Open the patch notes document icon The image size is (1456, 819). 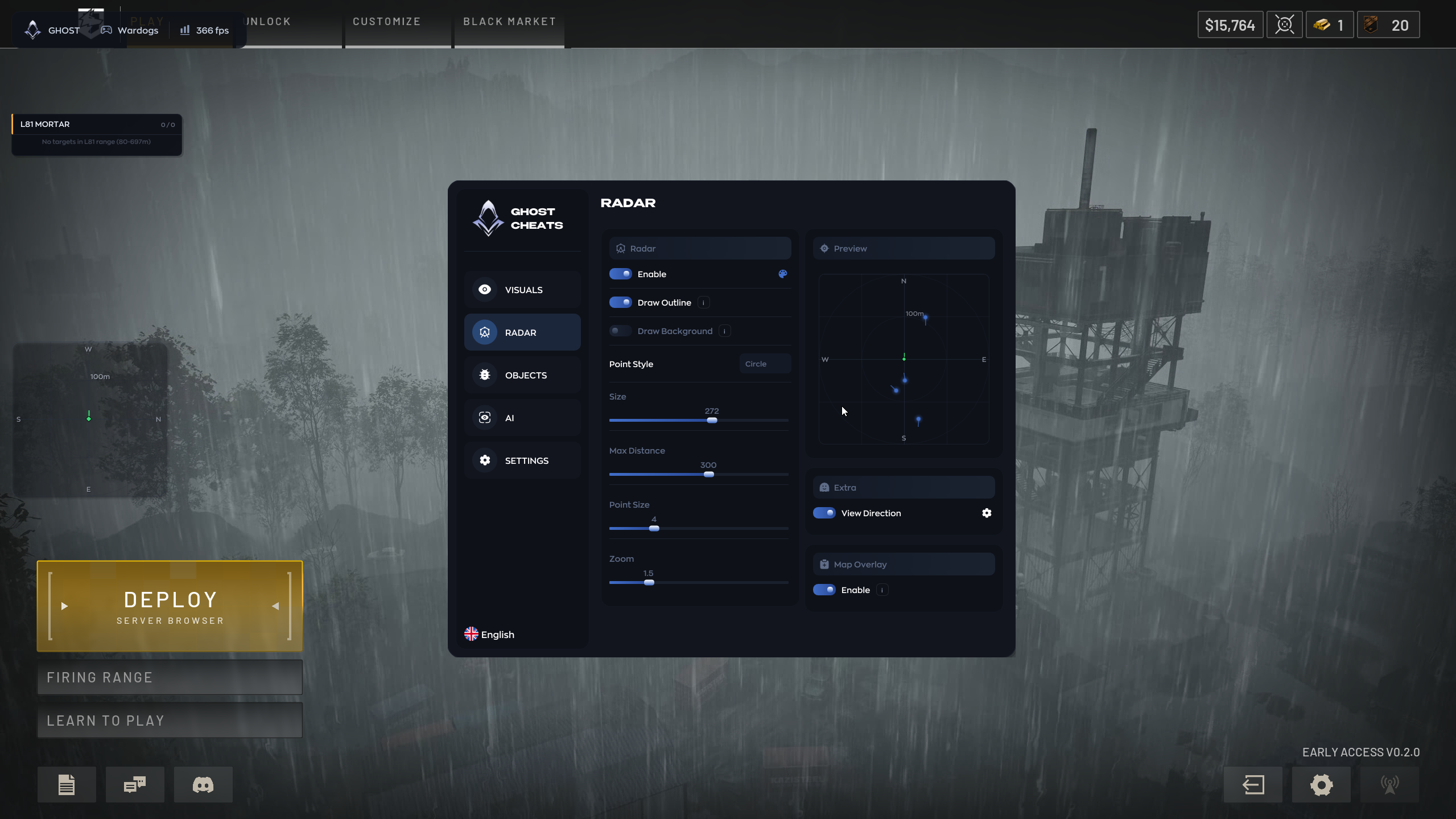(x=67, y=785)
